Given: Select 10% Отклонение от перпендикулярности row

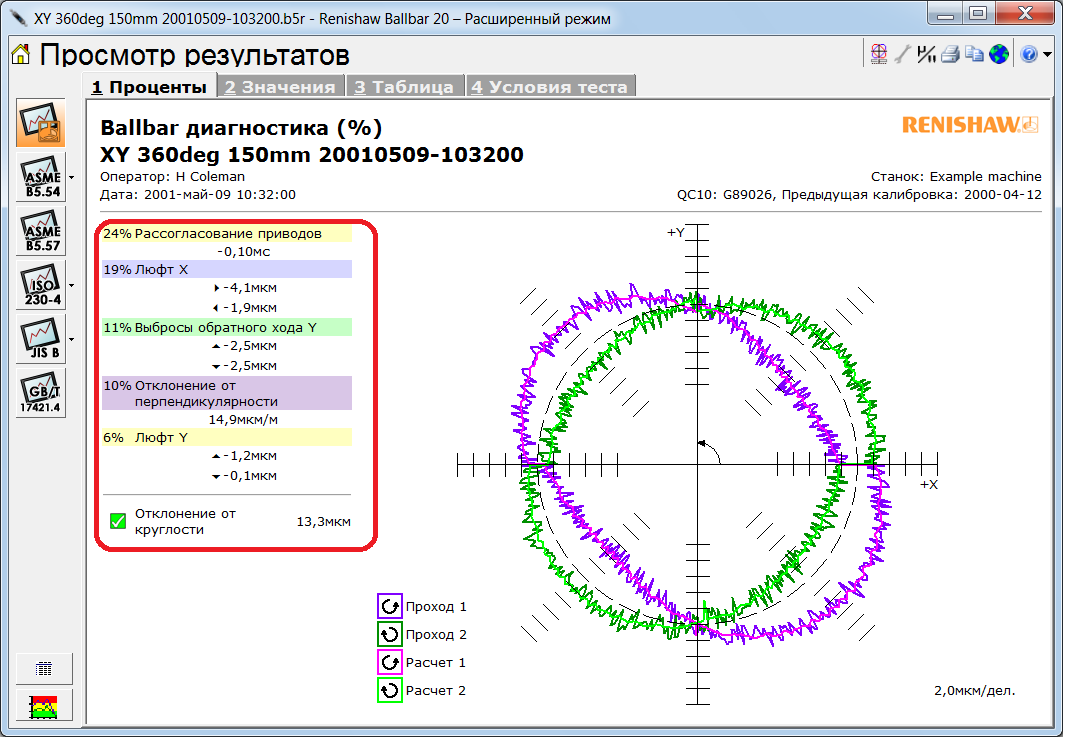Looking at the screenshot, I should [x=227, y=393].
